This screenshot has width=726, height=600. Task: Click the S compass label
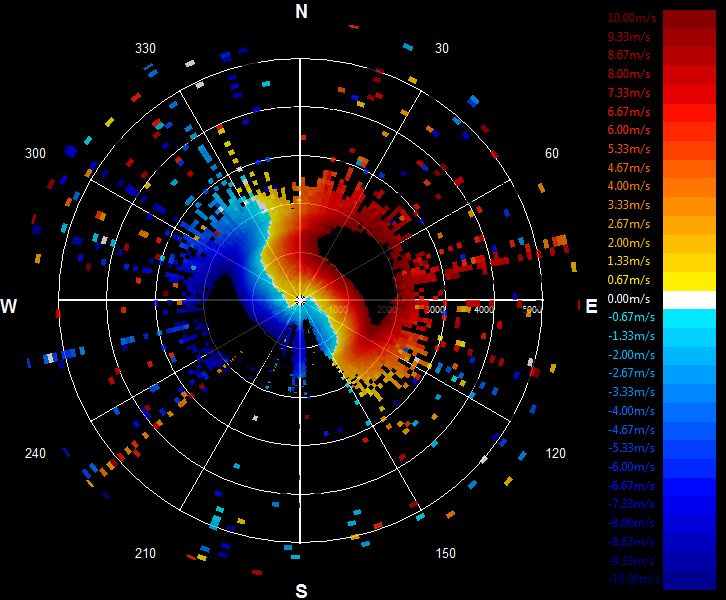[301, 591]
